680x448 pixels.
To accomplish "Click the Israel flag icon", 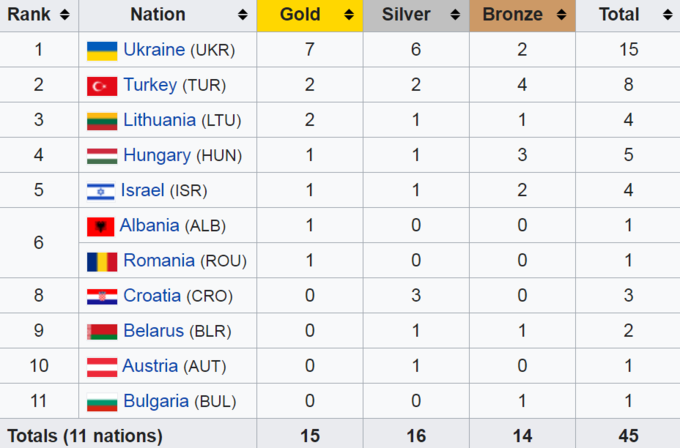I will 102,191.
